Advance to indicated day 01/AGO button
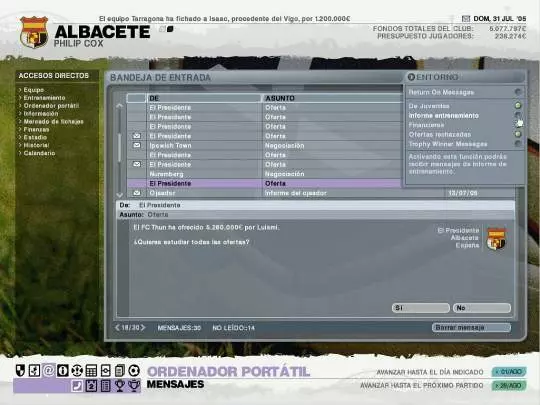 (509, 372)
